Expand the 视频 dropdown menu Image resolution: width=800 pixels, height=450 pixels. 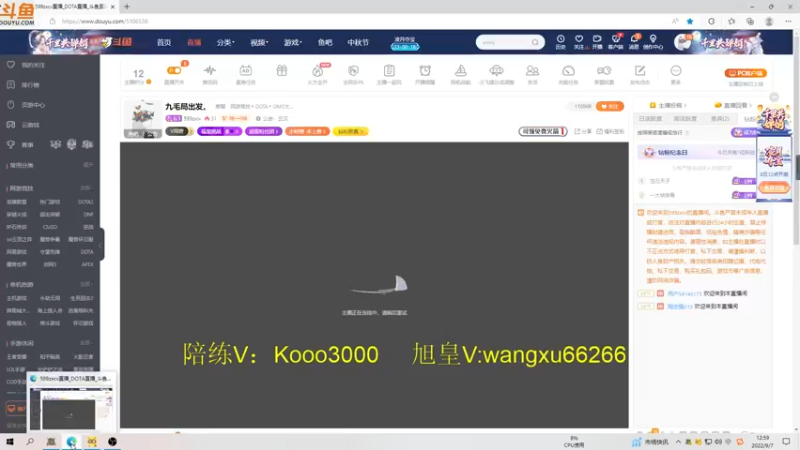tap(259, 42)
